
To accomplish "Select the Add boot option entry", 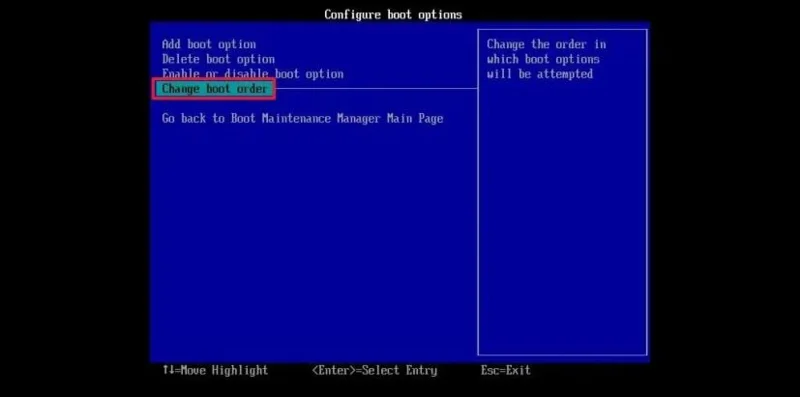I will (x=209, y=44).
